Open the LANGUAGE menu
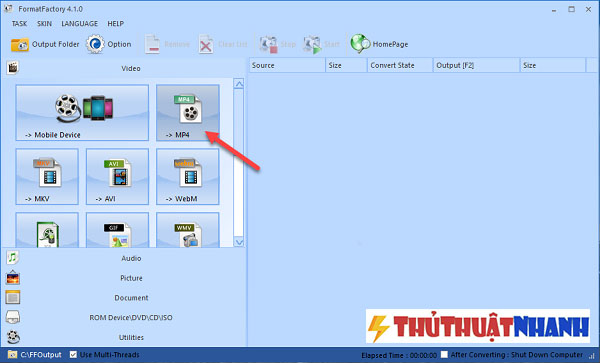Viewport: 600px width, 363px height. click(x=80, y=24)
